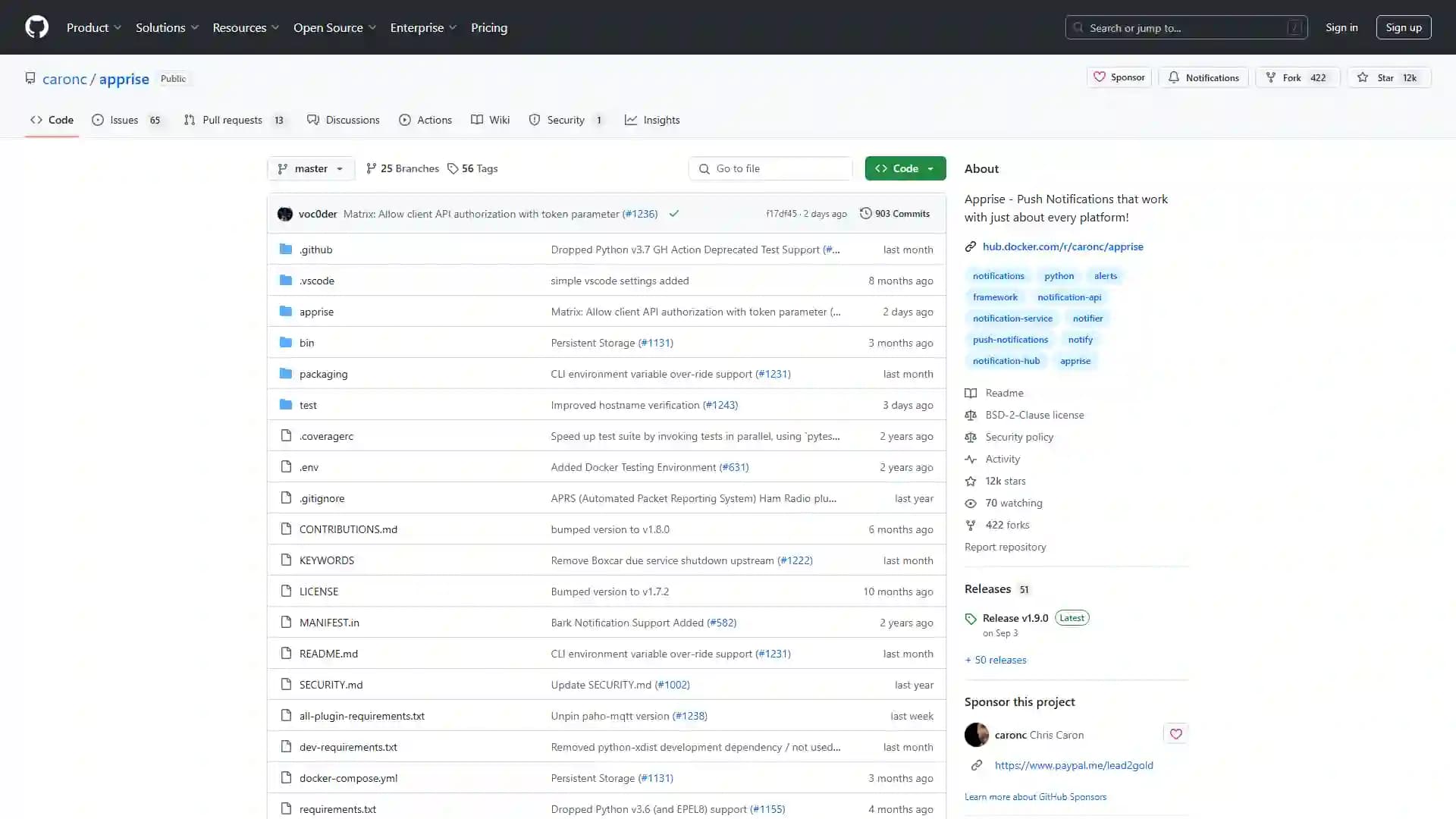Click the Pull requests icon

[x=189, y=120]
